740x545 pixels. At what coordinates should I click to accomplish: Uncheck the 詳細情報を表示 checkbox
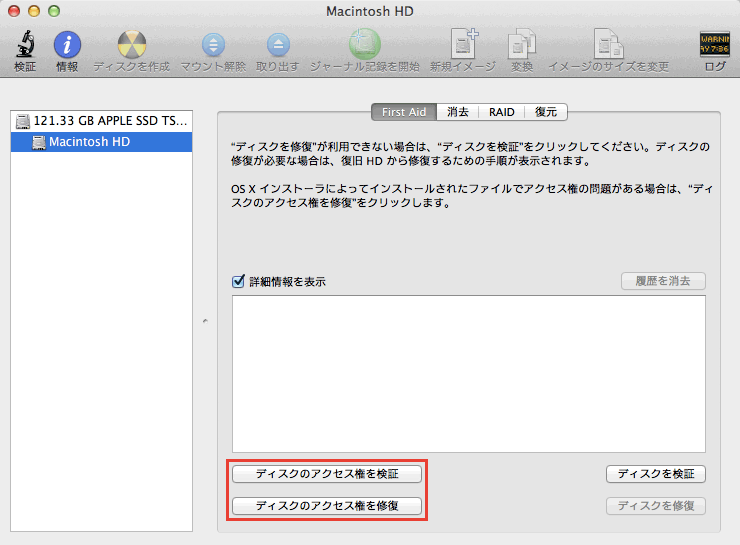coord(238,281)
